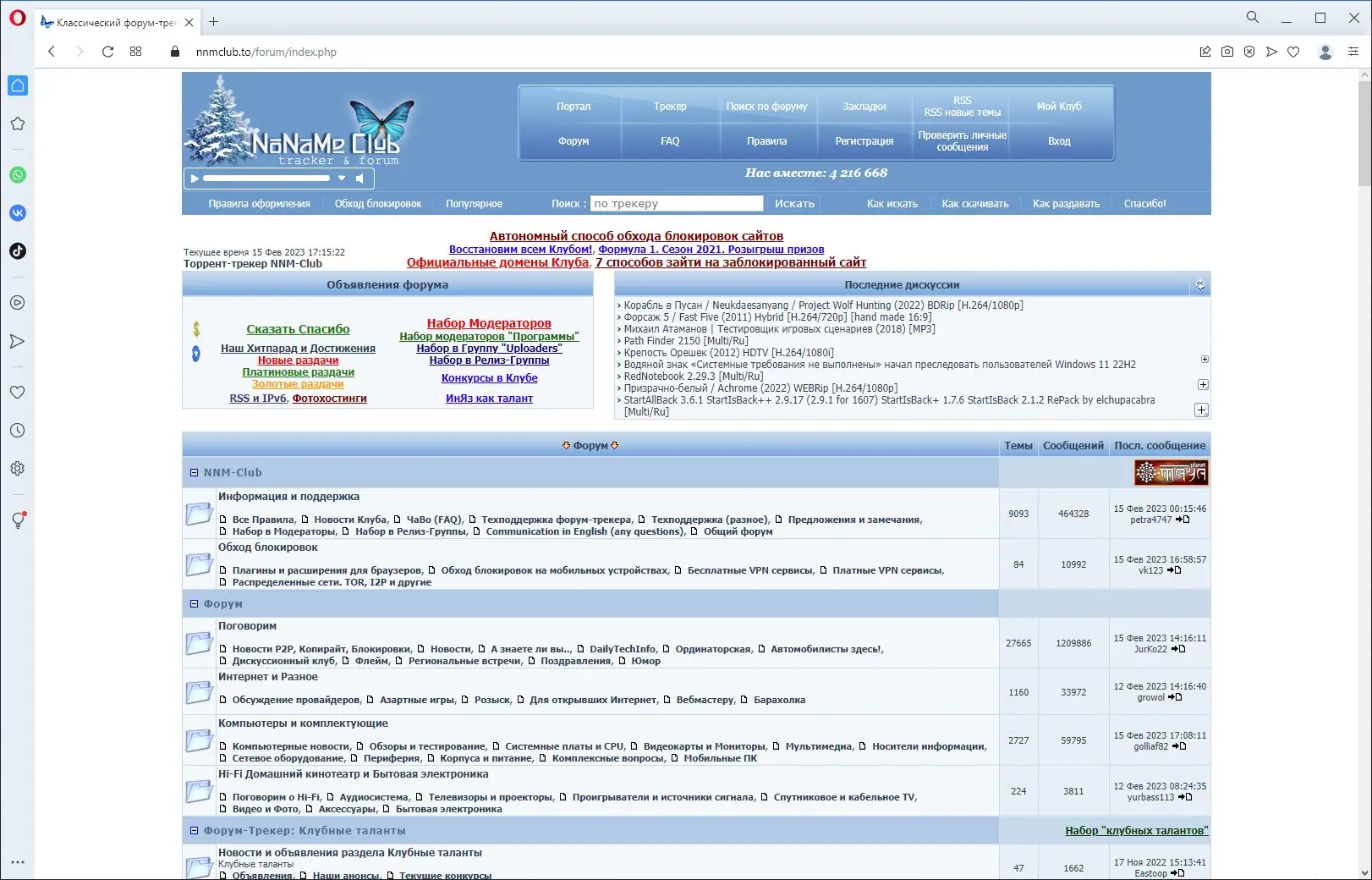
Task: Click the browser address bar
Action: coord(677,52)
